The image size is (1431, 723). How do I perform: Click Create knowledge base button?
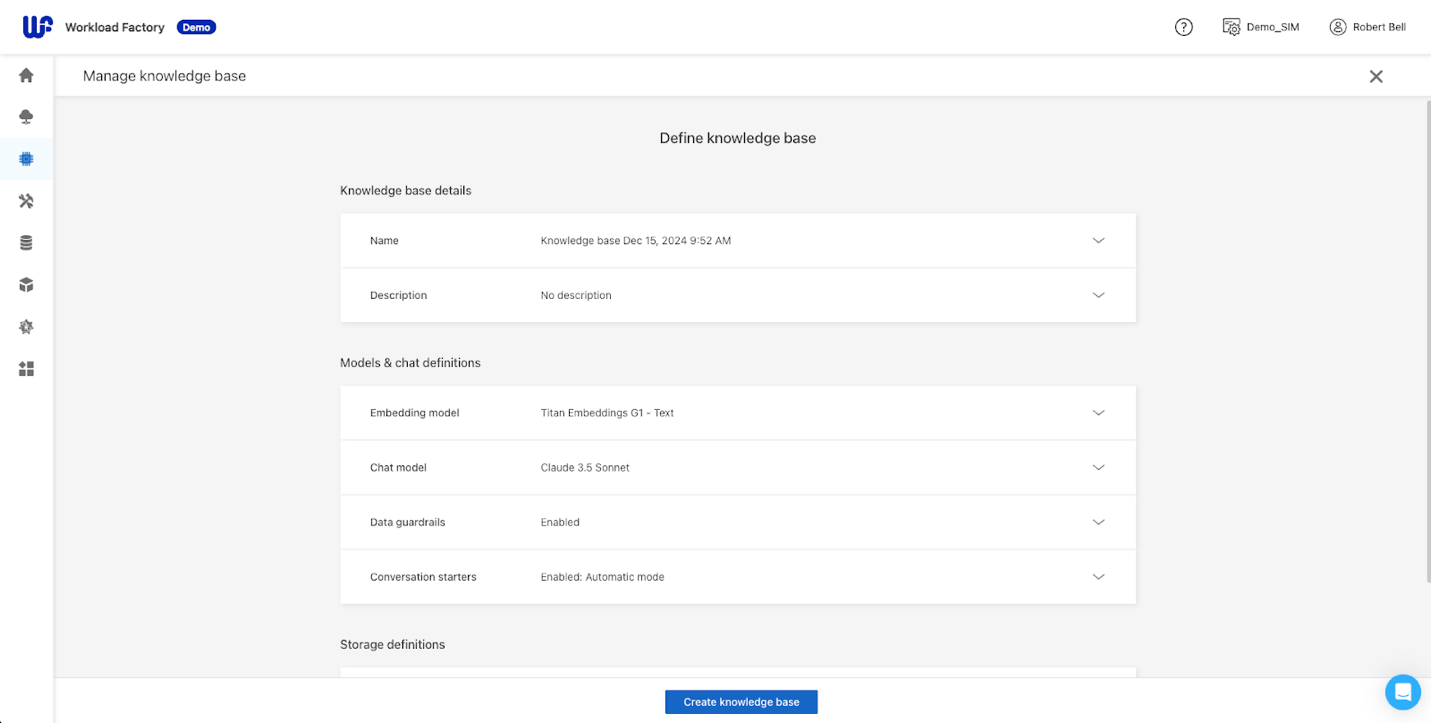tap(741, 702)
